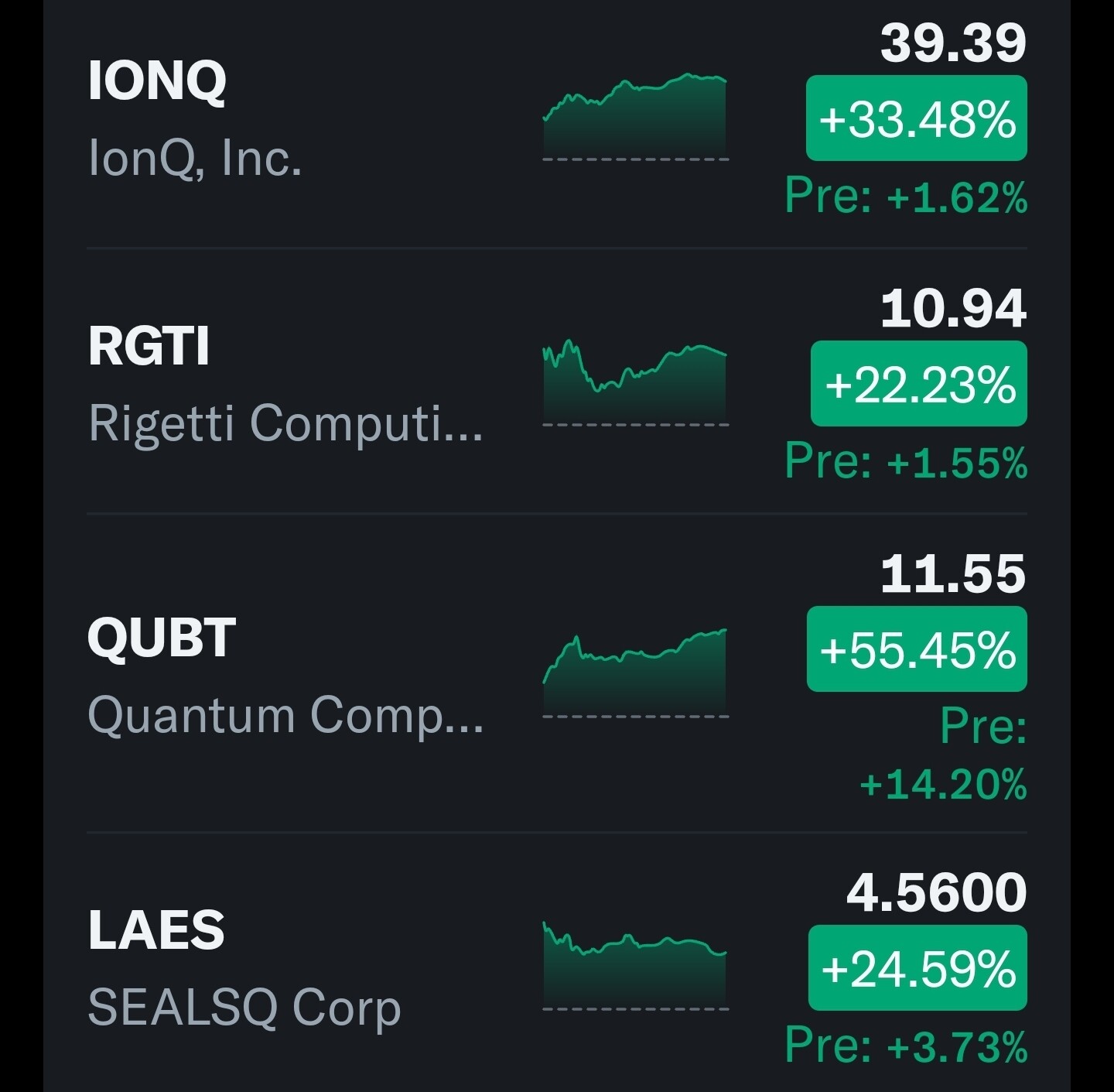The width and height of the screenshot is (1114, 1092).
Task: Open the IONQ ticker symbol
Action: (157, 80)
